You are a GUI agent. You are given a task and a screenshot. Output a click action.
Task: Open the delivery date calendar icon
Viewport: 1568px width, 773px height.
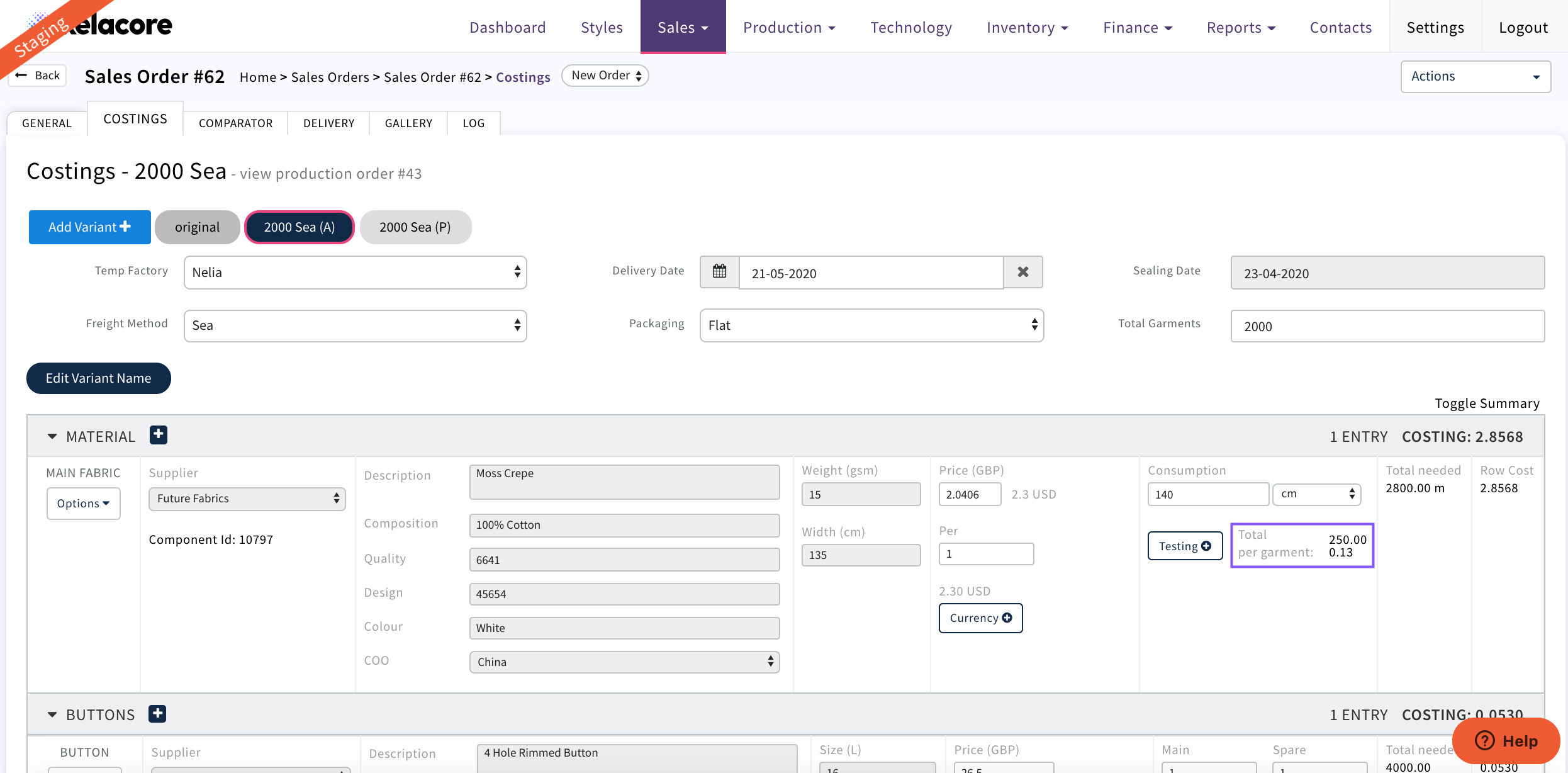pos(719,272)
